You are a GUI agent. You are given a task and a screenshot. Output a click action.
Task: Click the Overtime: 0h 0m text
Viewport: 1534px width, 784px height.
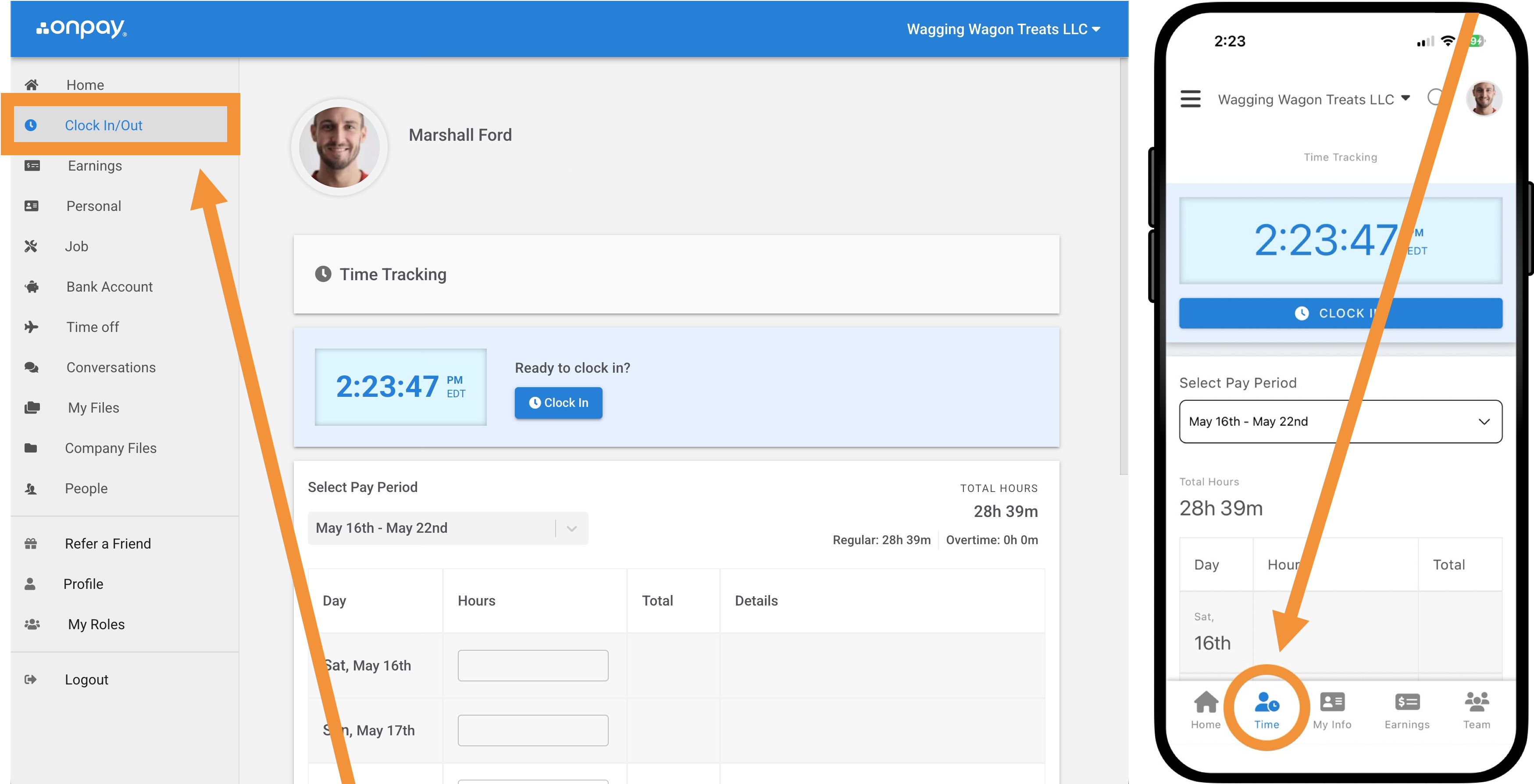point(992,540)
